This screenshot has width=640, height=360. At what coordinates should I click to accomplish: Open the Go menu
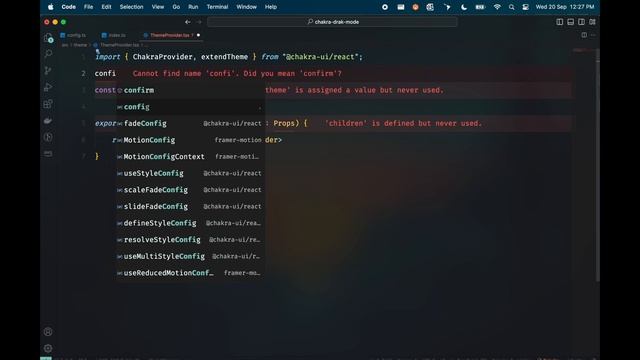[x=176, y=7]
